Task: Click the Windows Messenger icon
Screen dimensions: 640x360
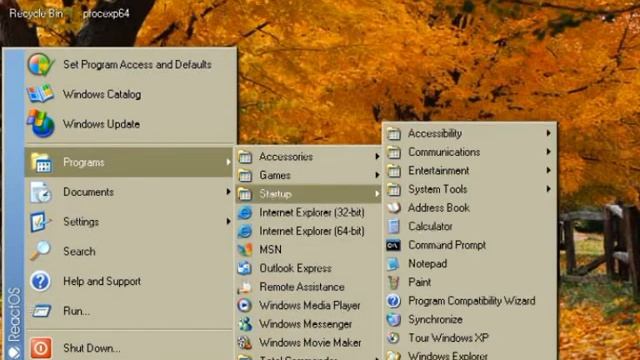Action: tap(245, 324)
